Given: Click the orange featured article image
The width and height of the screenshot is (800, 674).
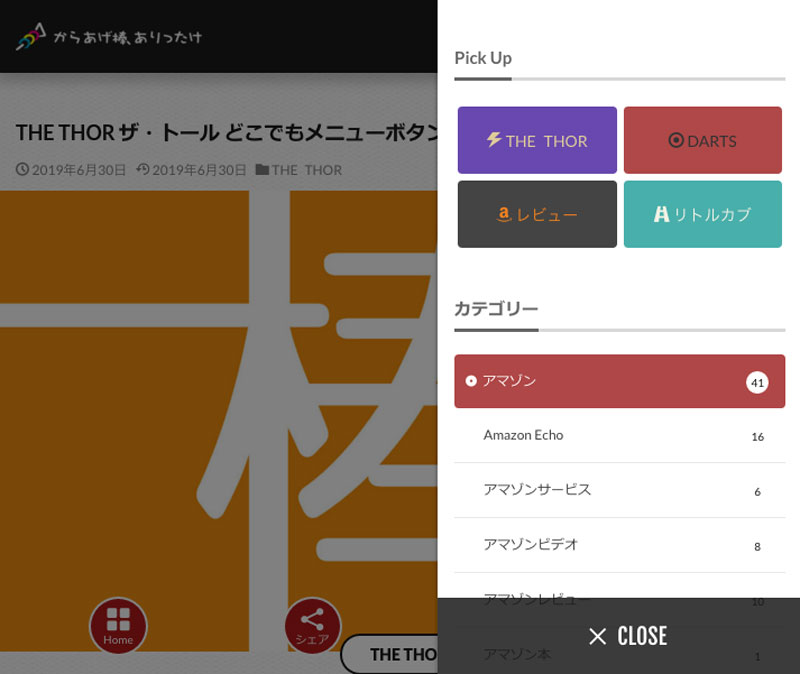Looking at the screenshot, I should tap(218, 421).
